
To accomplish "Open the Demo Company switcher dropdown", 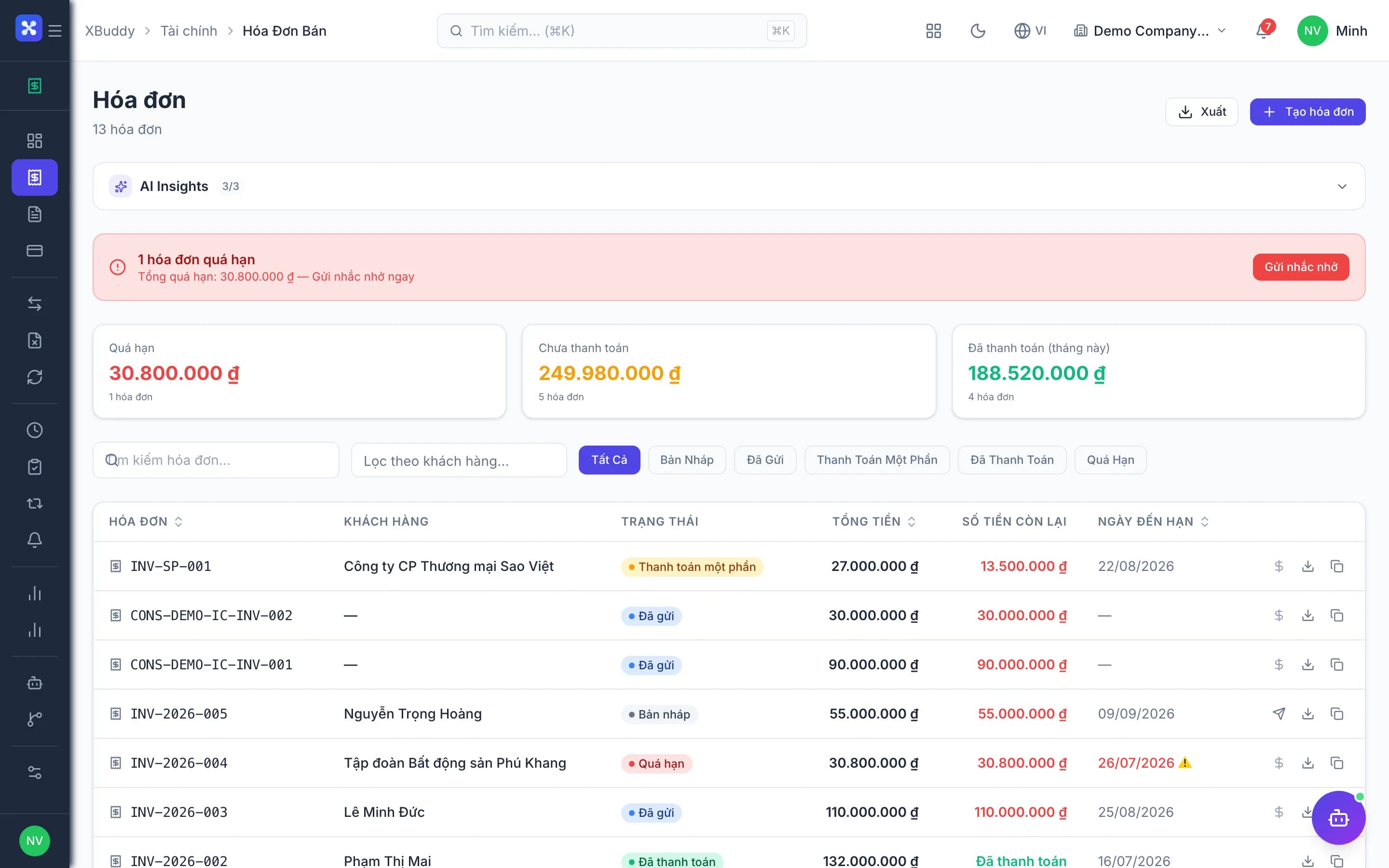I will [1150, 31].
